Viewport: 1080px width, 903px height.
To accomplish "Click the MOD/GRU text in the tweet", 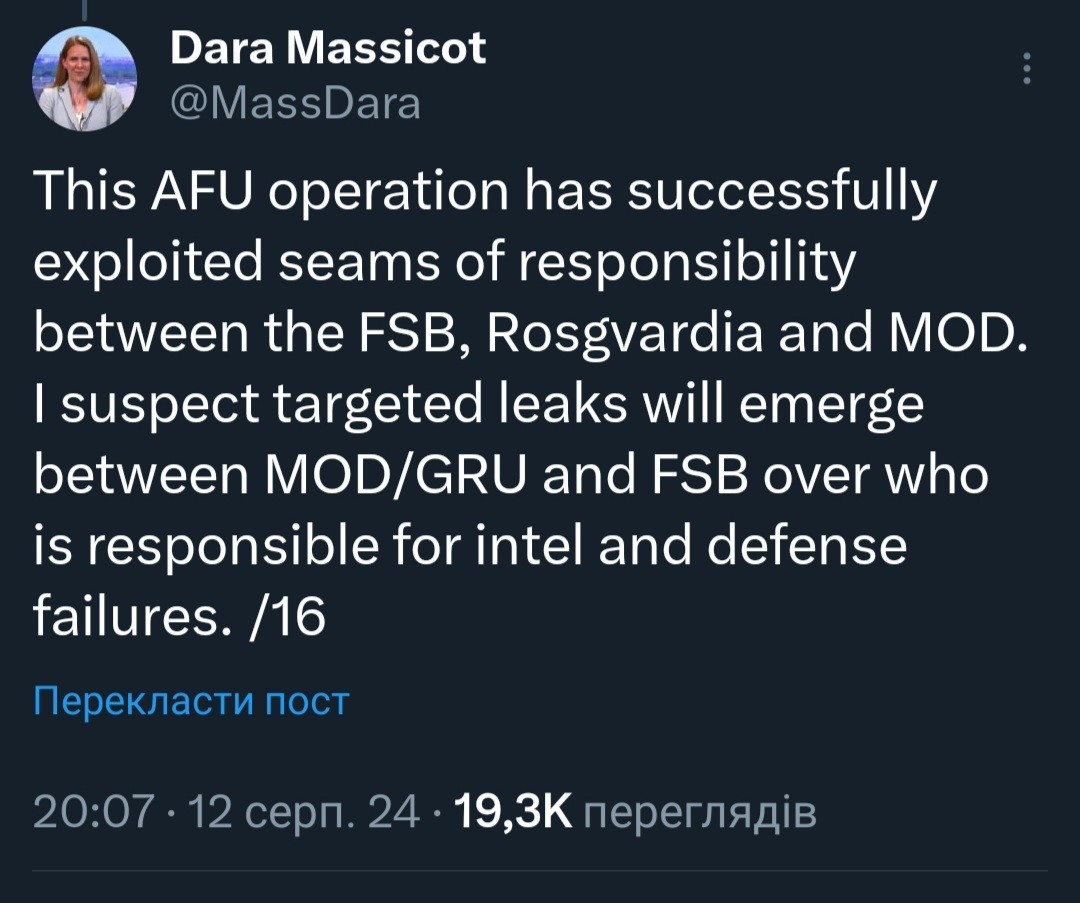I will (x=397, y=475).
